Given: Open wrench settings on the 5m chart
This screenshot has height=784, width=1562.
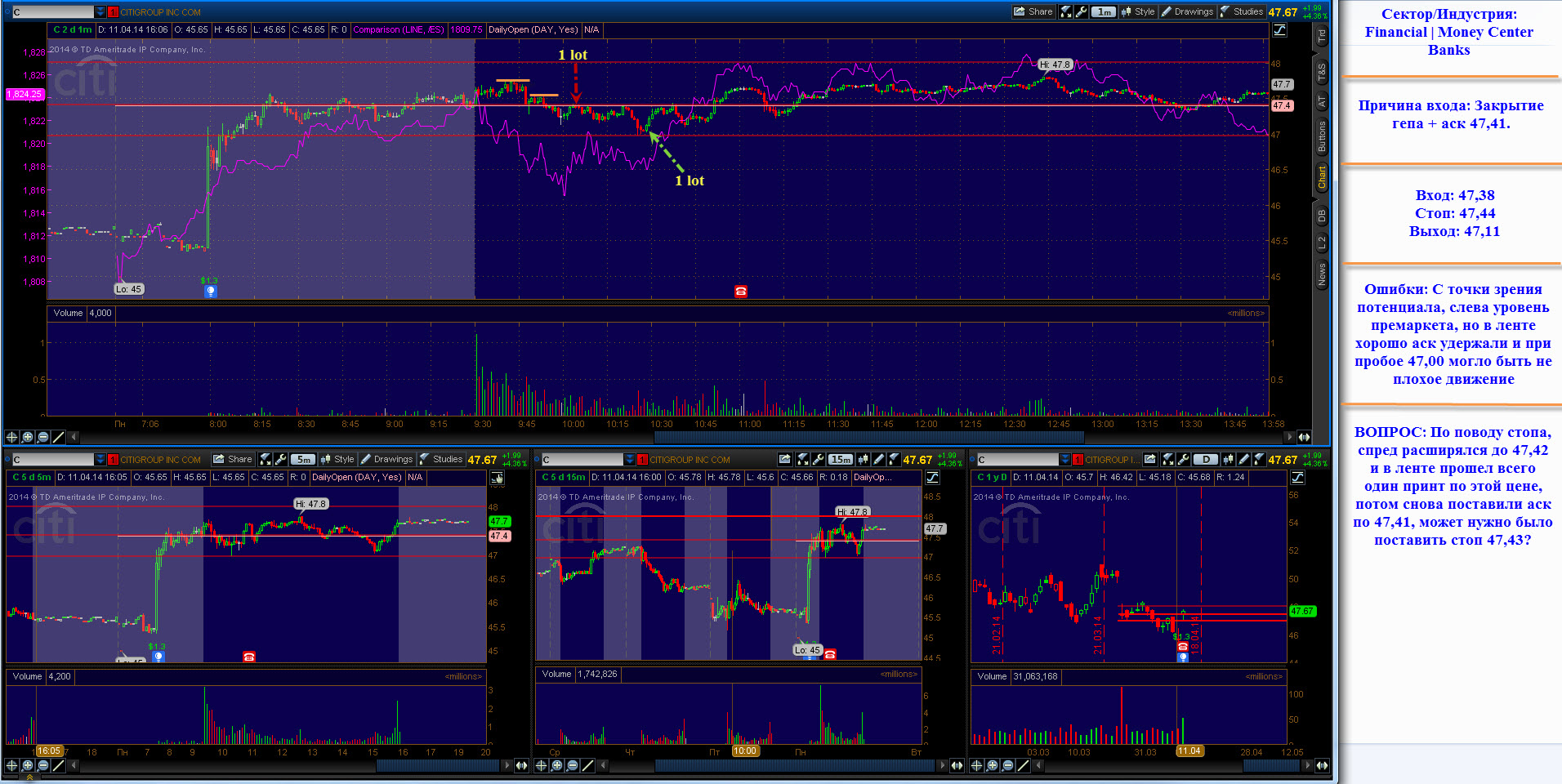Looking at the screenshot, I should (x=281, y=459).
